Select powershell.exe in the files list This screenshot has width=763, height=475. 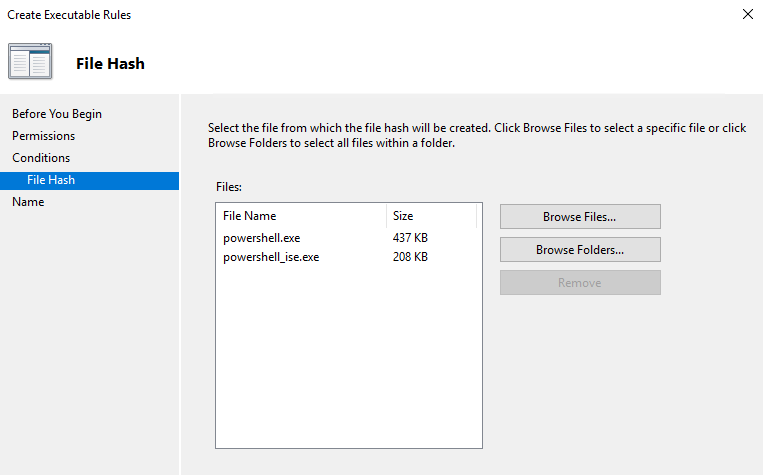coord(261,238)
